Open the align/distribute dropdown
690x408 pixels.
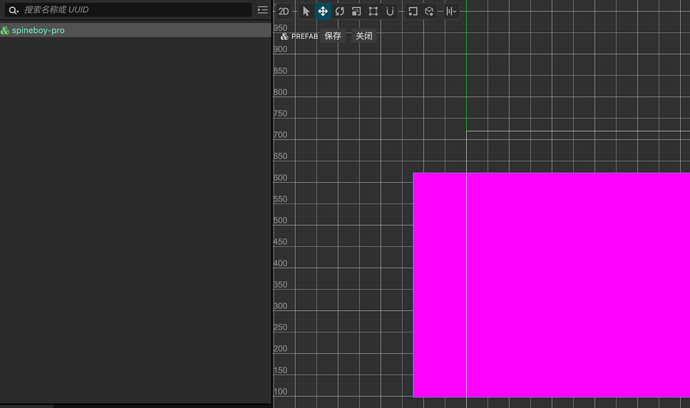click(451, 11)
